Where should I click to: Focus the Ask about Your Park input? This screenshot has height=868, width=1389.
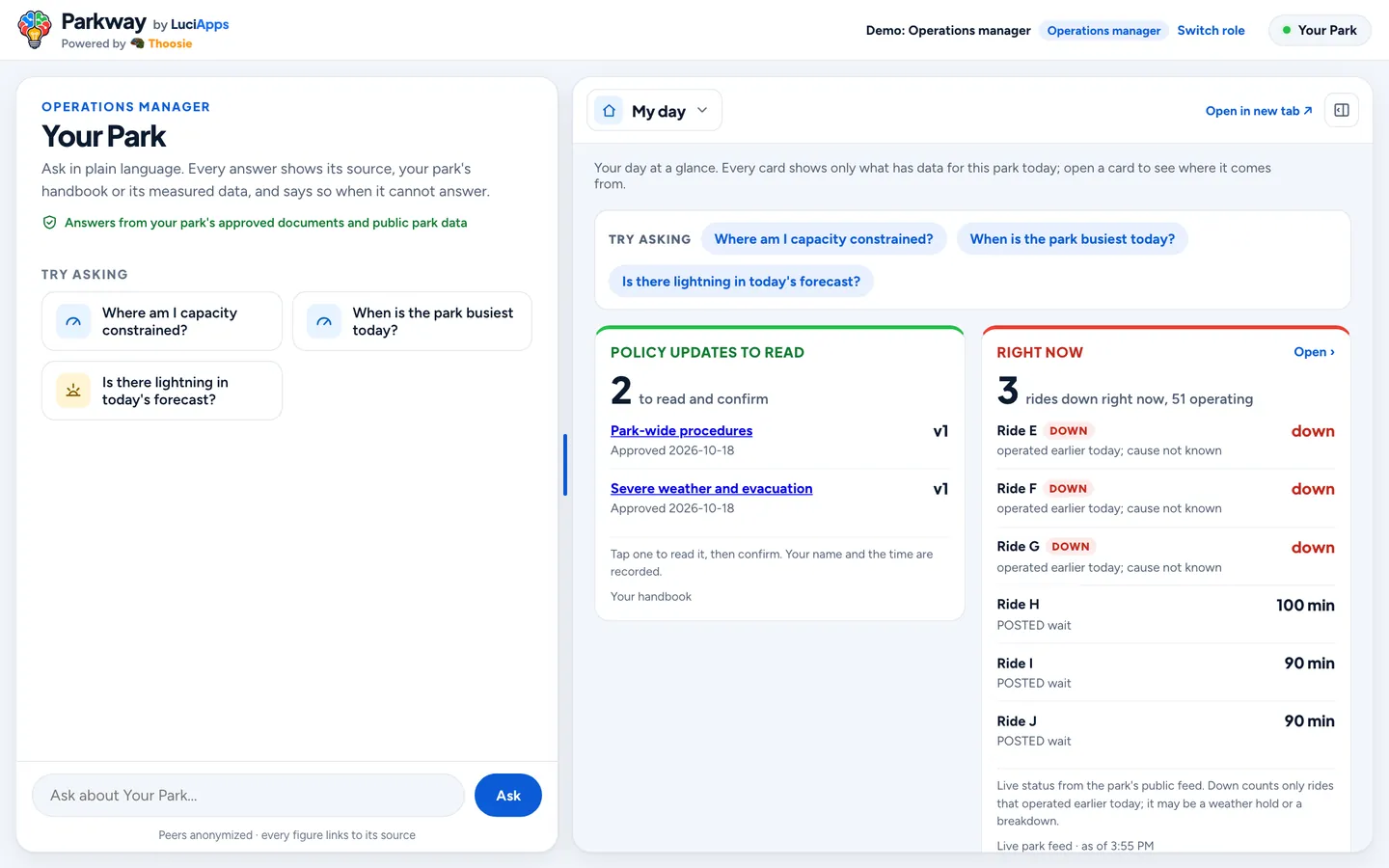(249, 796)
